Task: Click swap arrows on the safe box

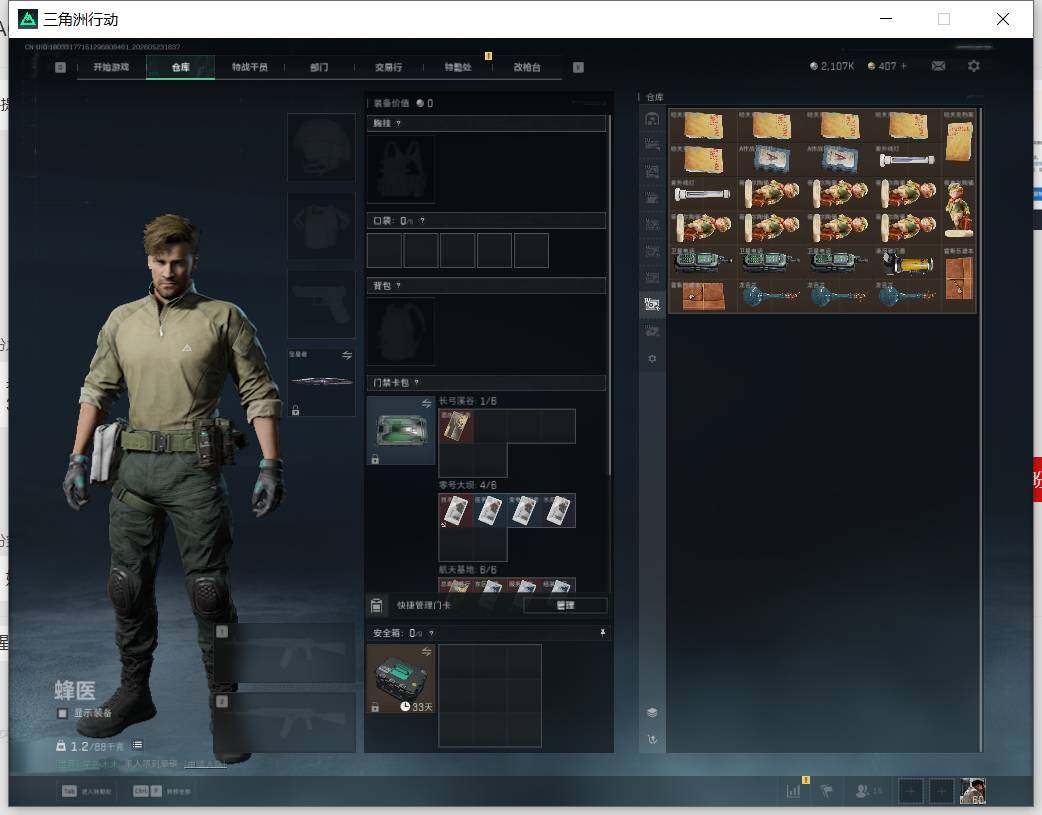Action: 427,651
